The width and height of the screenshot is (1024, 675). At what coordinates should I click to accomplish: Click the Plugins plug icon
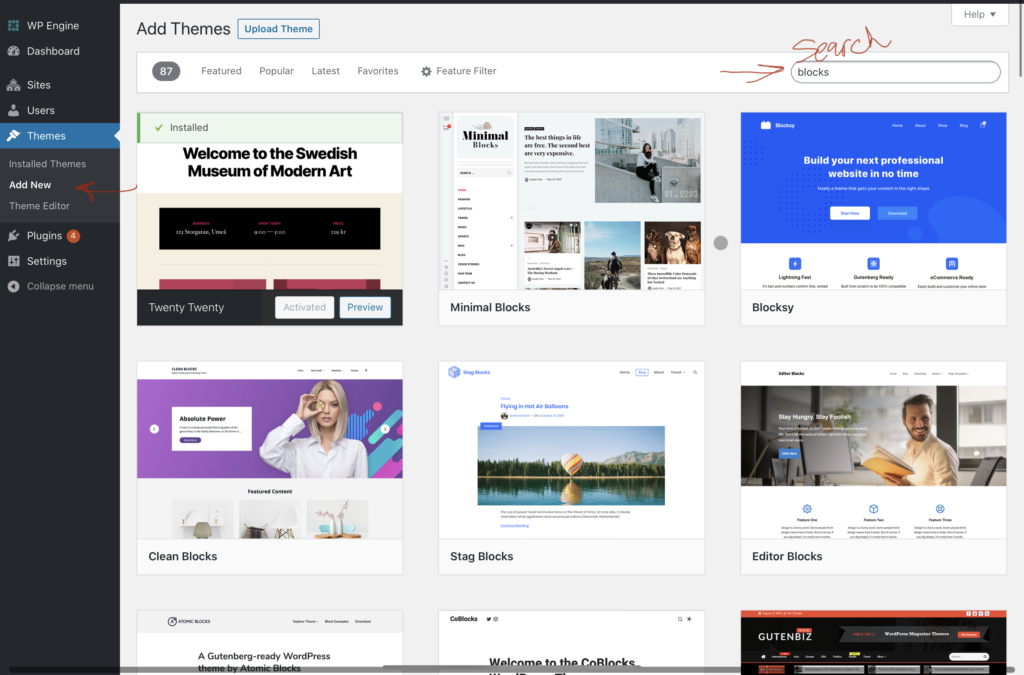click(13, 236)
